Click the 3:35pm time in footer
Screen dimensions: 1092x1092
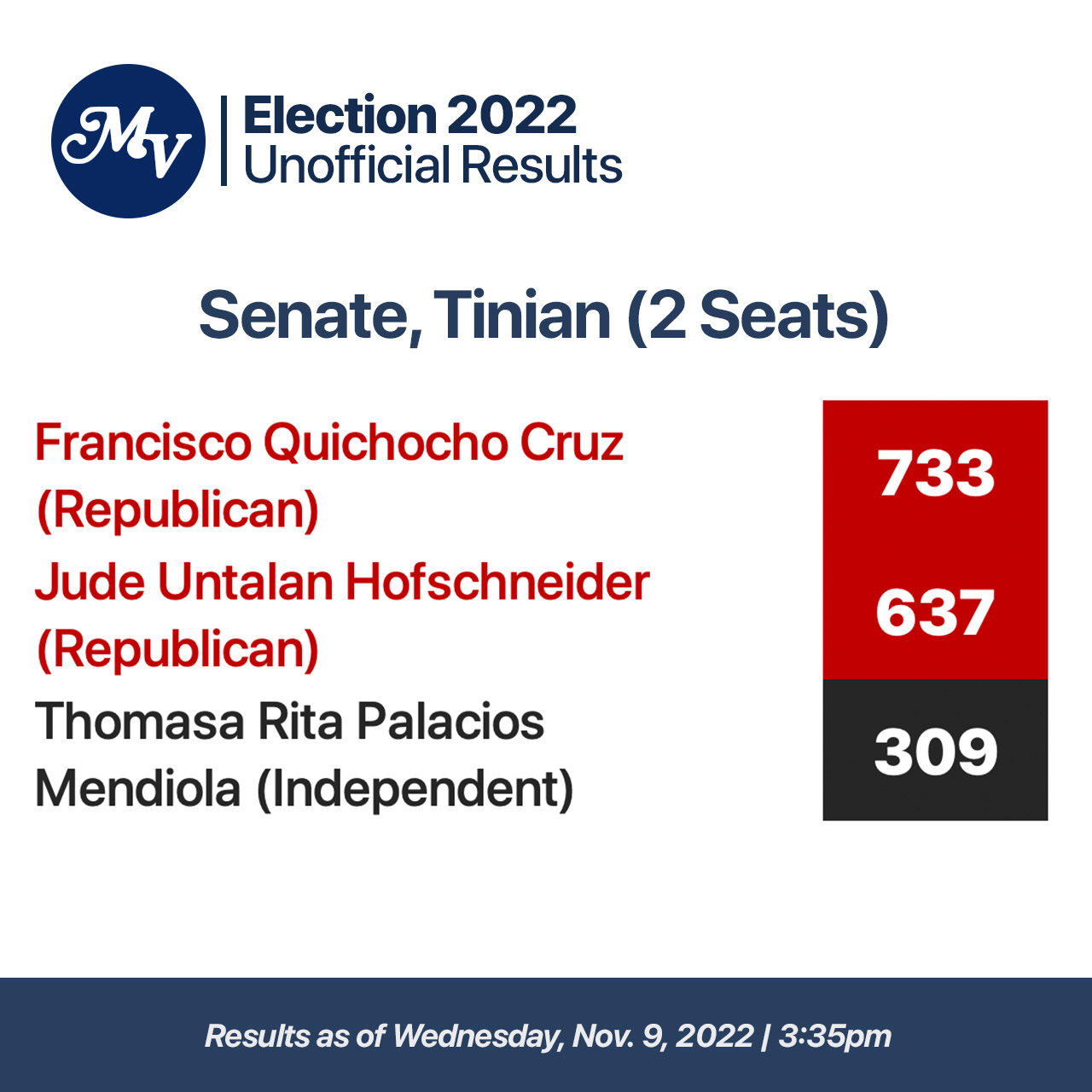click(x=835, y=1036)
